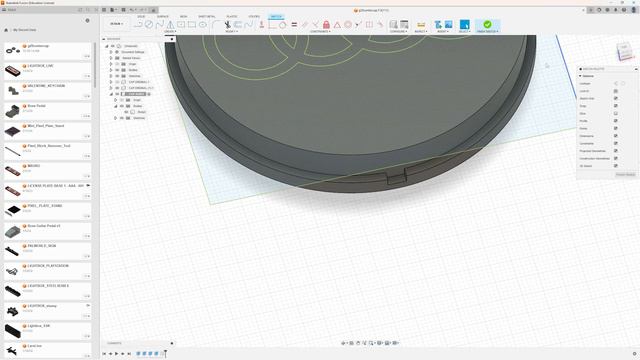Click the green Finish Sketch checkmark
The image size is (640, 360).
tap(487, 24)
